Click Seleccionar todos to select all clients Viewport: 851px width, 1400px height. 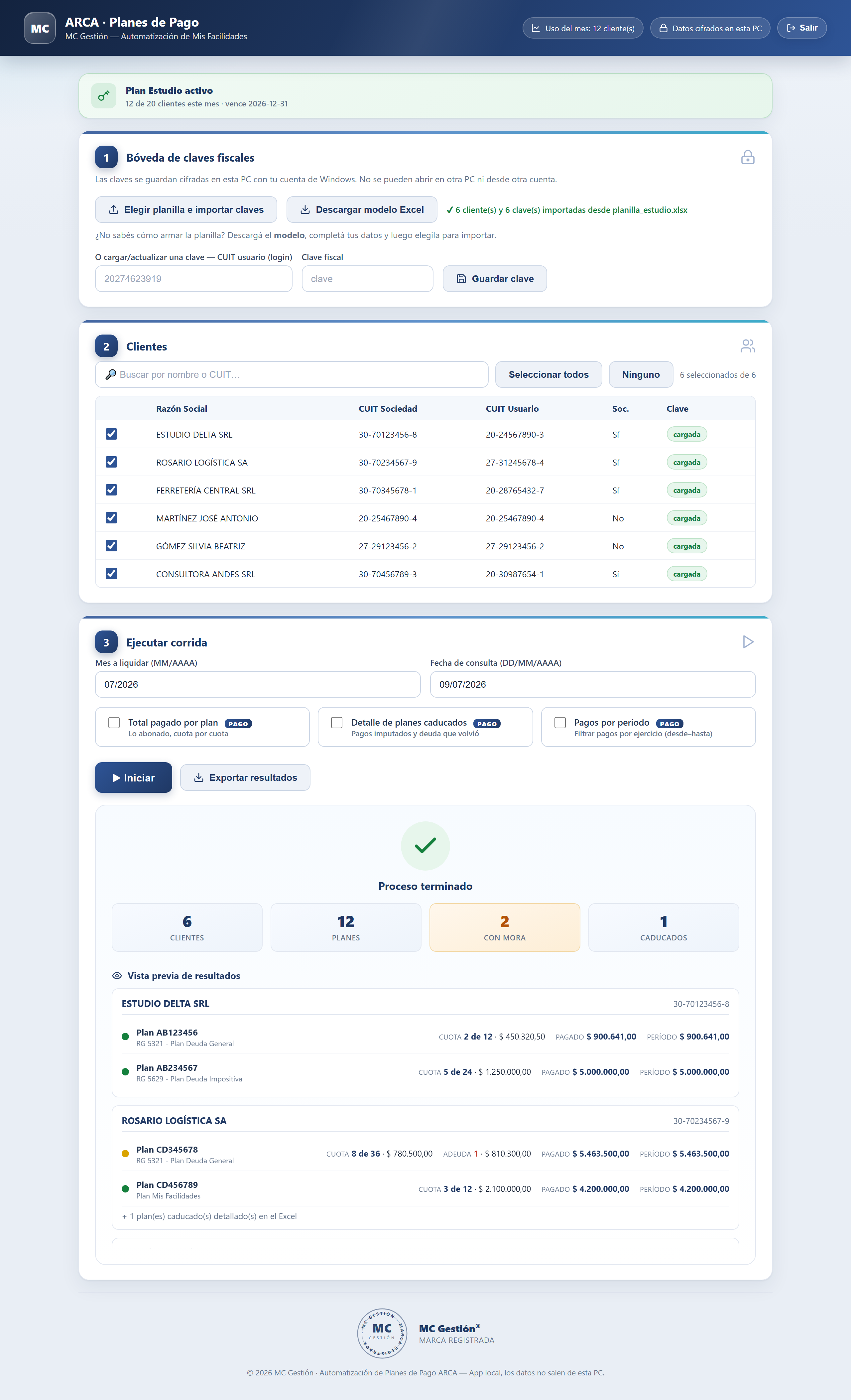coord(548,374)
